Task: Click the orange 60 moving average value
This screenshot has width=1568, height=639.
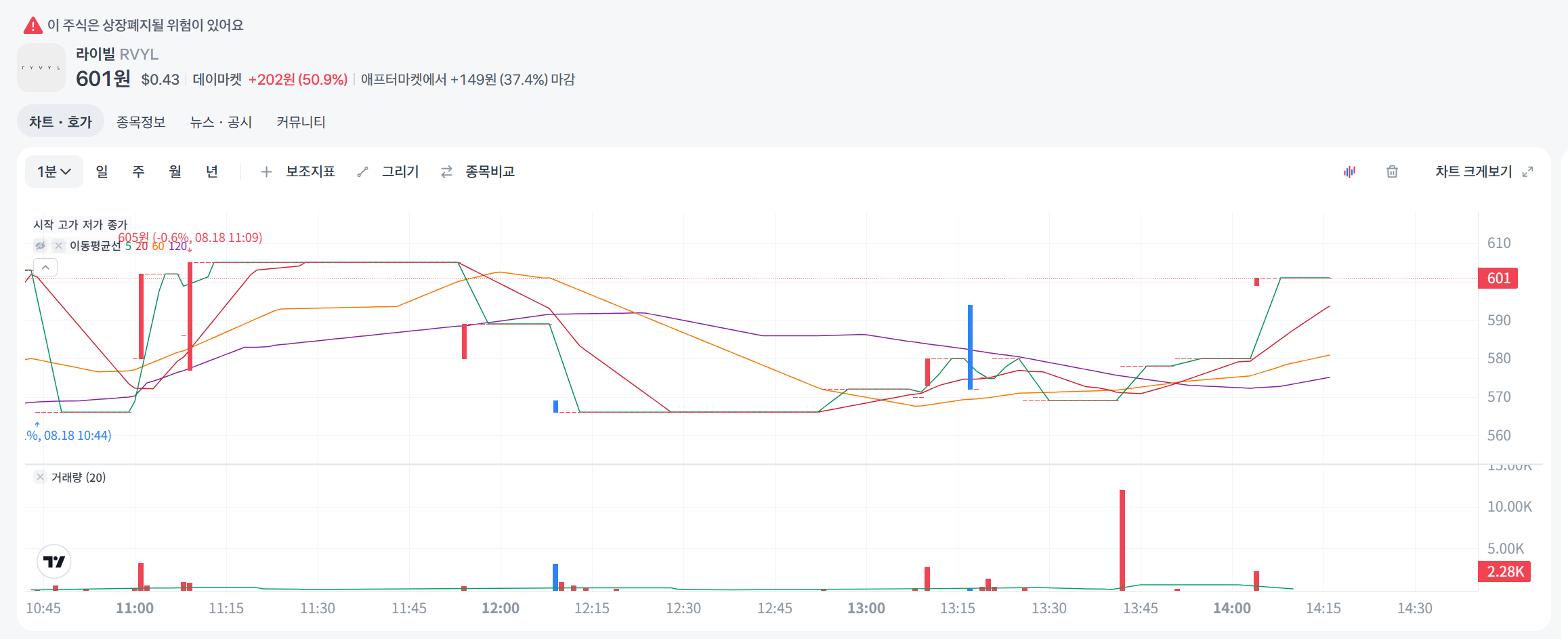Action: click(x=158, y=246)
